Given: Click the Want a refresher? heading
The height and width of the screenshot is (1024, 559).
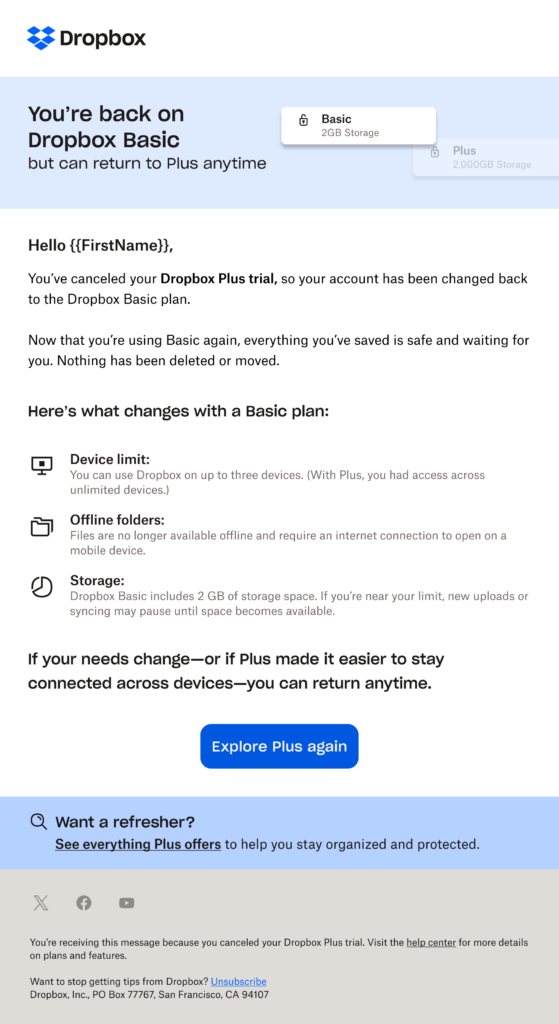Looking at the screenshot, I should 125,822.
